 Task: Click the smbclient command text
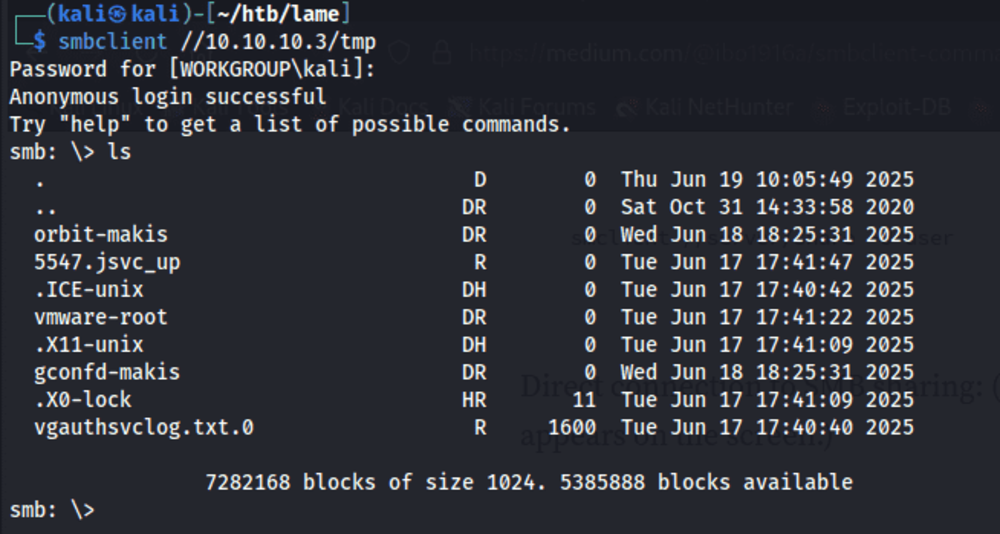click(113, 41)
